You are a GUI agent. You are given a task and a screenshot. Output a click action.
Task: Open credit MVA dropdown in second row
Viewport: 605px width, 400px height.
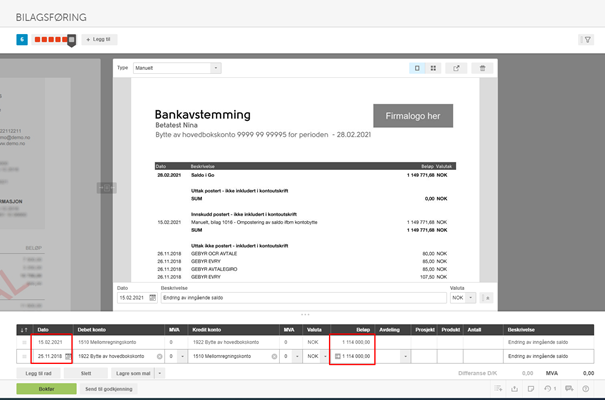pyautogui.click(x=297, y=356)
